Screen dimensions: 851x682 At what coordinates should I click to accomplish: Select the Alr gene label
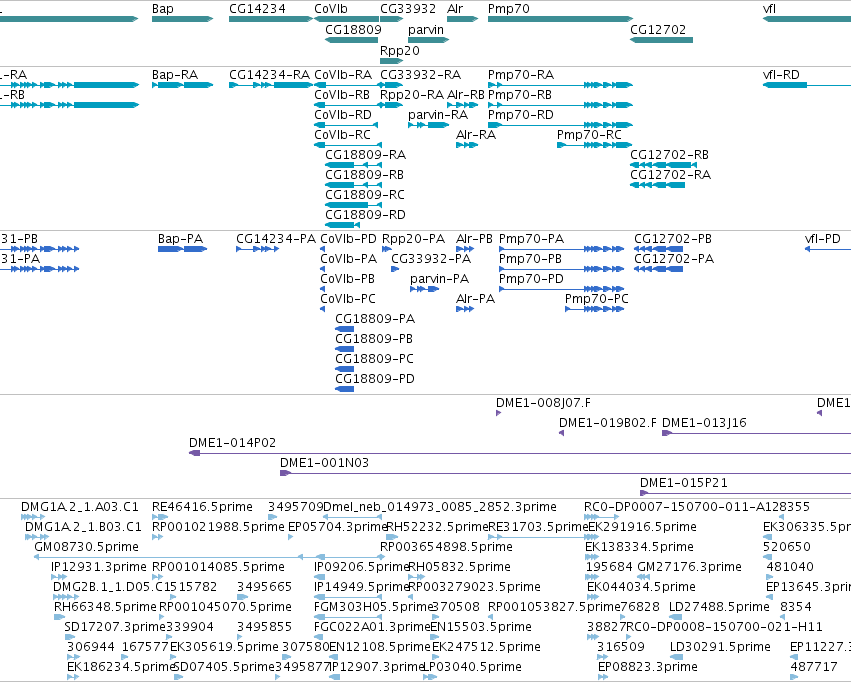click(x=455, y=9)
